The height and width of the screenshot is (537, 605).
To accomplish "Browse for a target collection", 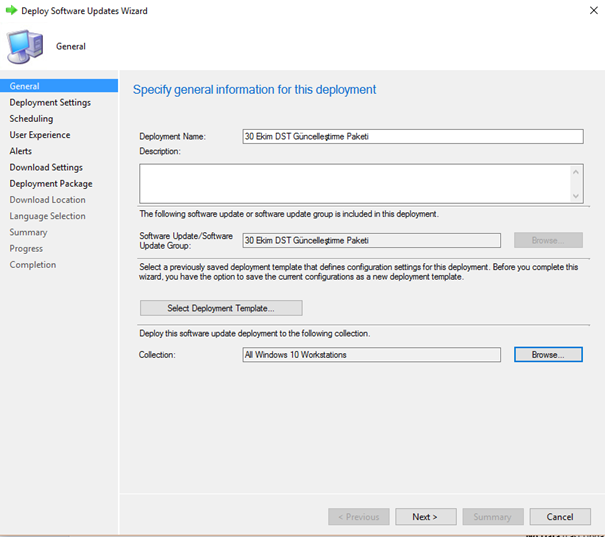I will tap(548, 355).
